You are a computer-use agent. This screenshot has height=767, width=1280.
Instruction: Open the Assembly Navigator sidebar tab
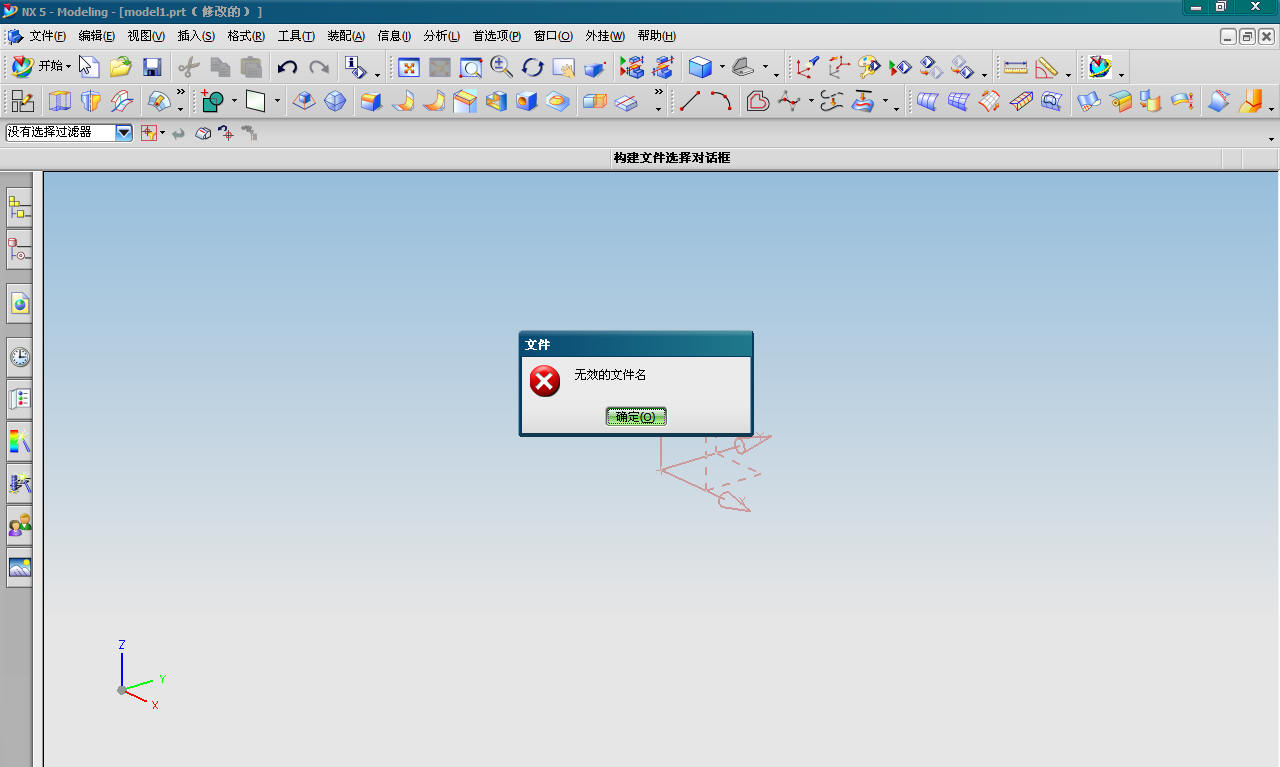tap(19, 207)
